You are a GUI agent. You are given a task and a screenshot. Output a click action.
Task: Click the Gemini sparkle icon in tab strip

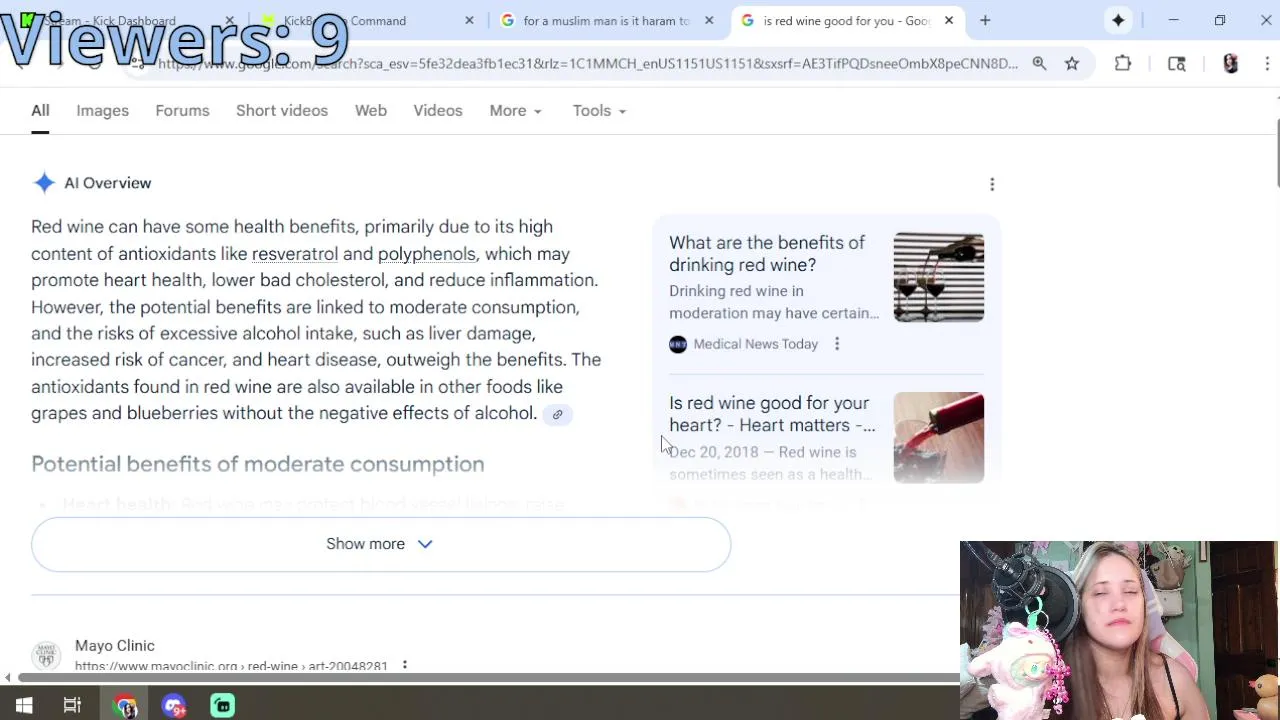(1118, 20)
